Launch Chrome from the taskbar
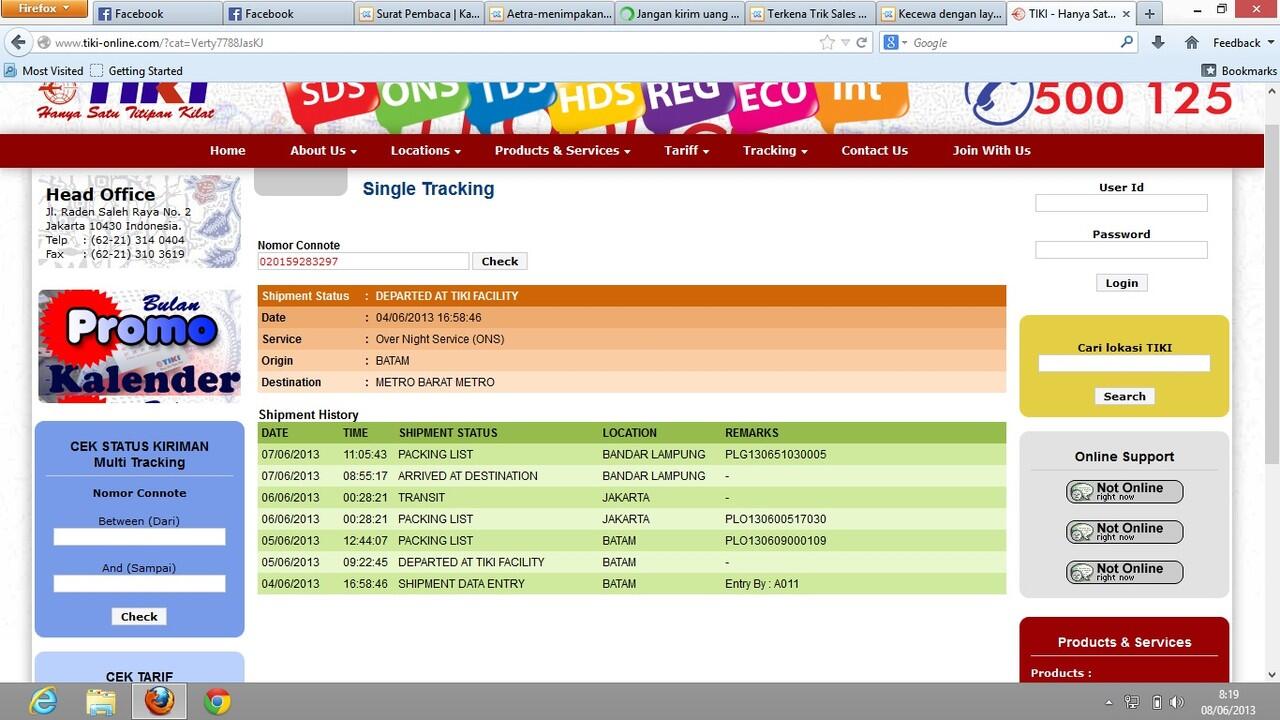 tap(217, 702)
